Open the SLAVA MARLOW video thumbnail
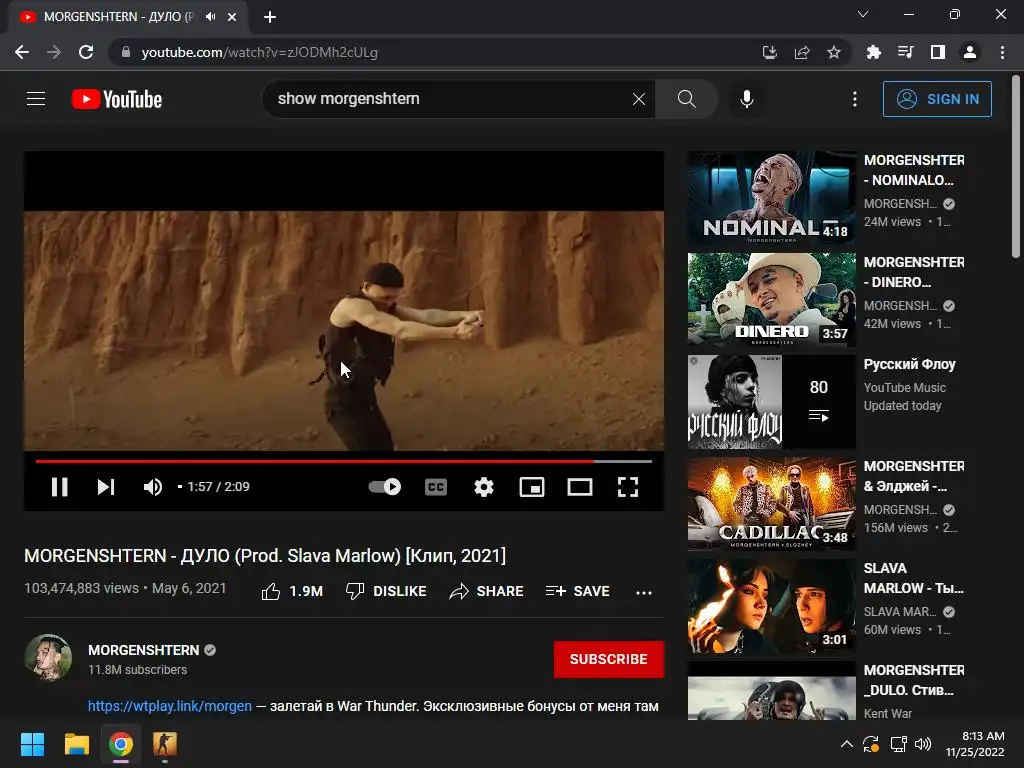Image resolution: width=1024 pixels, height=768 pixels. pos(772,606)
